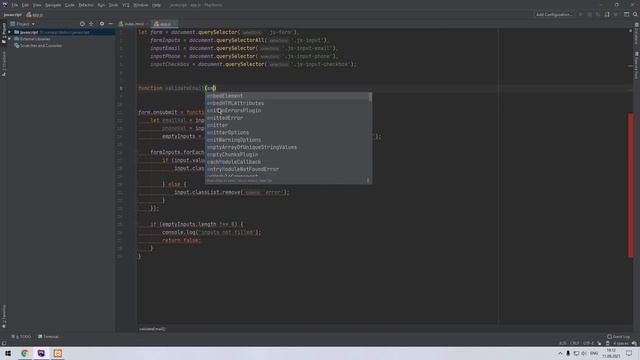
Task: Select emitter completion suggestion
Action: click(288, 125)
